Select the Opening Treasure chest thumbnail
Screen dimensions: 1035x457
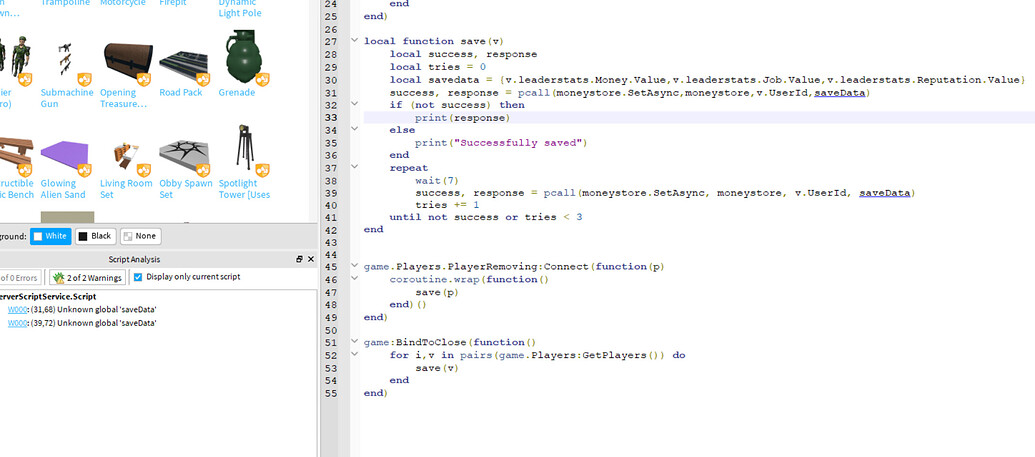[x=127, y=61]
